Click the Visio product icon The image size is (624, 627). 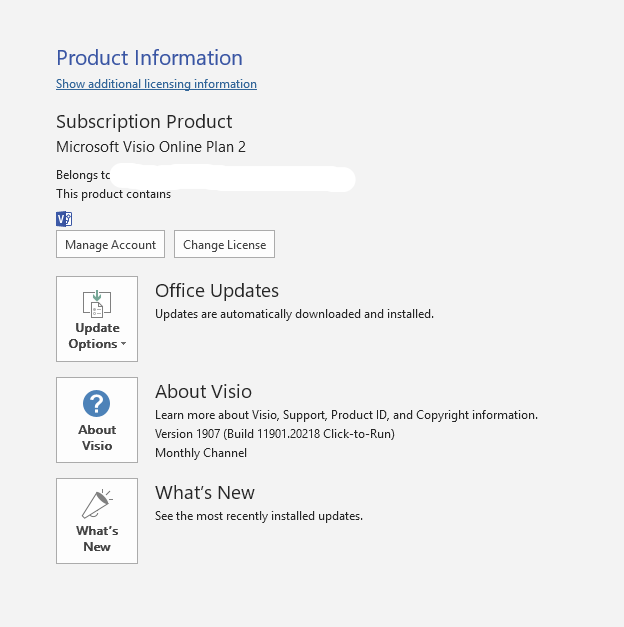64,219
